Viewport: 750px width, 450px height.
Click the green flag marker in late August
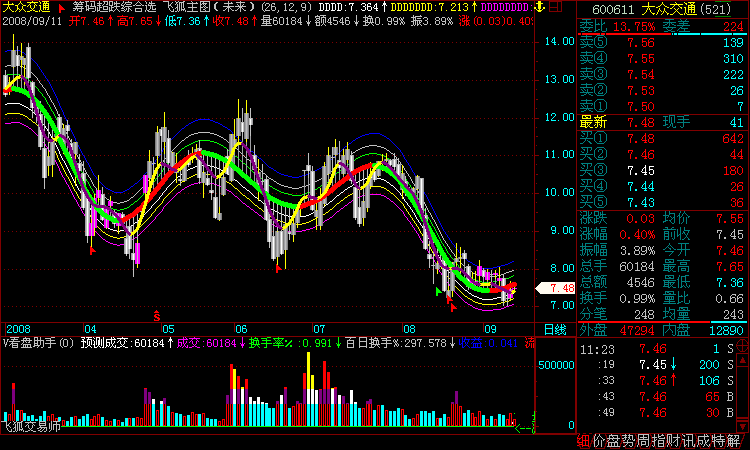click(x=438, y=291)
